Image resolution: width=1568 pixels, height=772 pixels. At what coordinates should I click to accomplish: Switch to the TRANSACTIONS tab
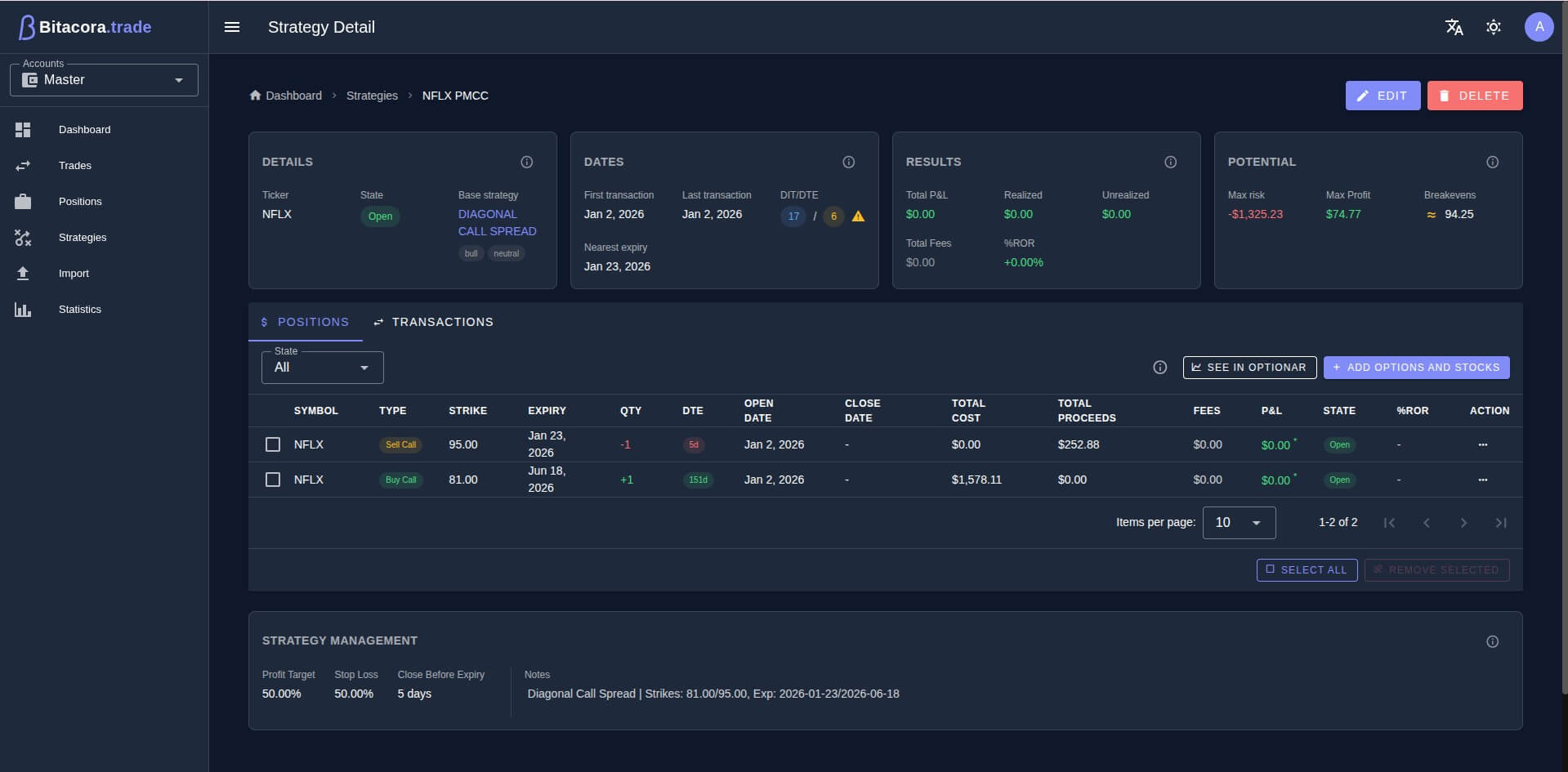pos(433,322)
